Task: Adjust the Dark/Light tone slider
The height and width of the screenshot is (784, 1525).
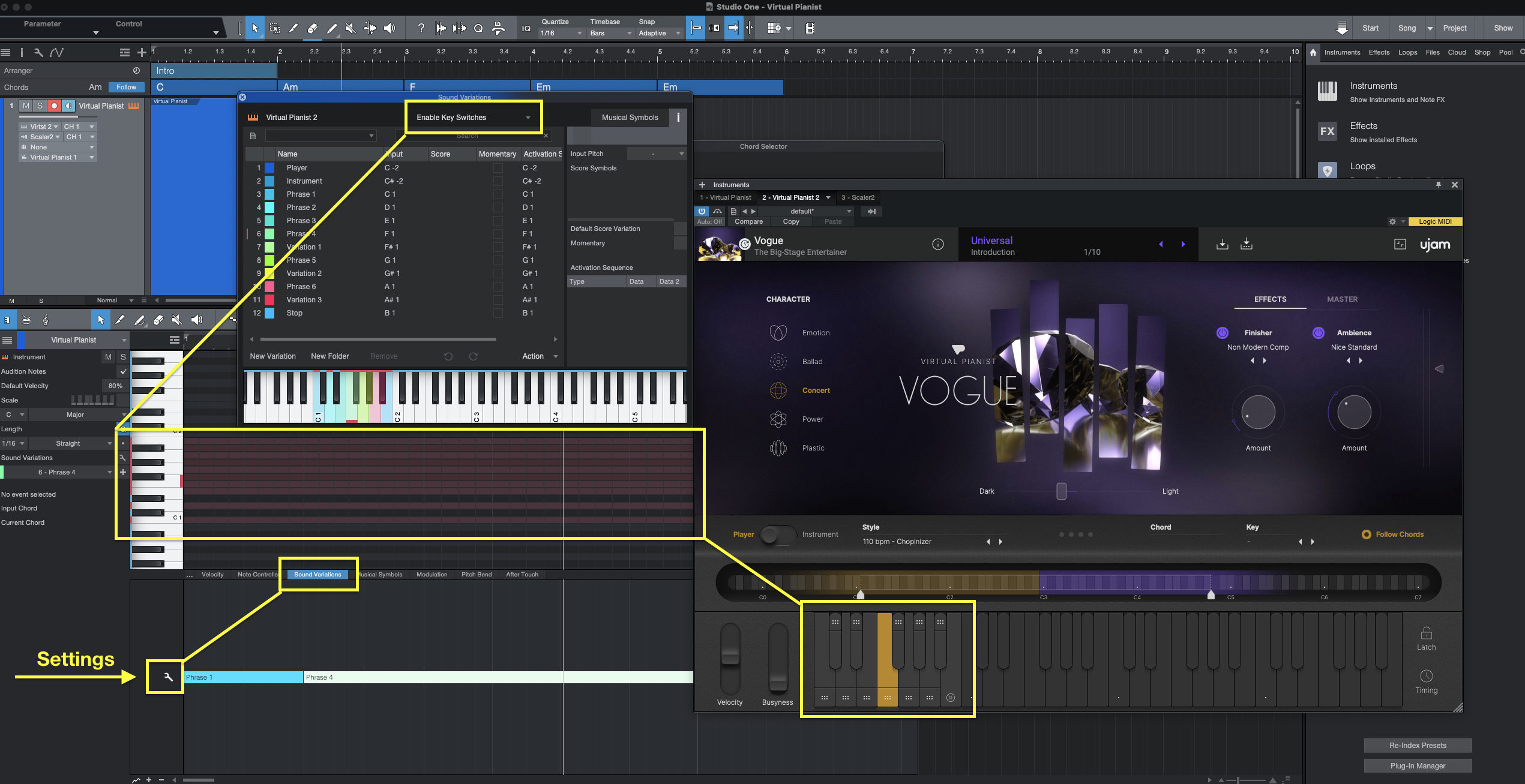Action: coord(1061,491)
